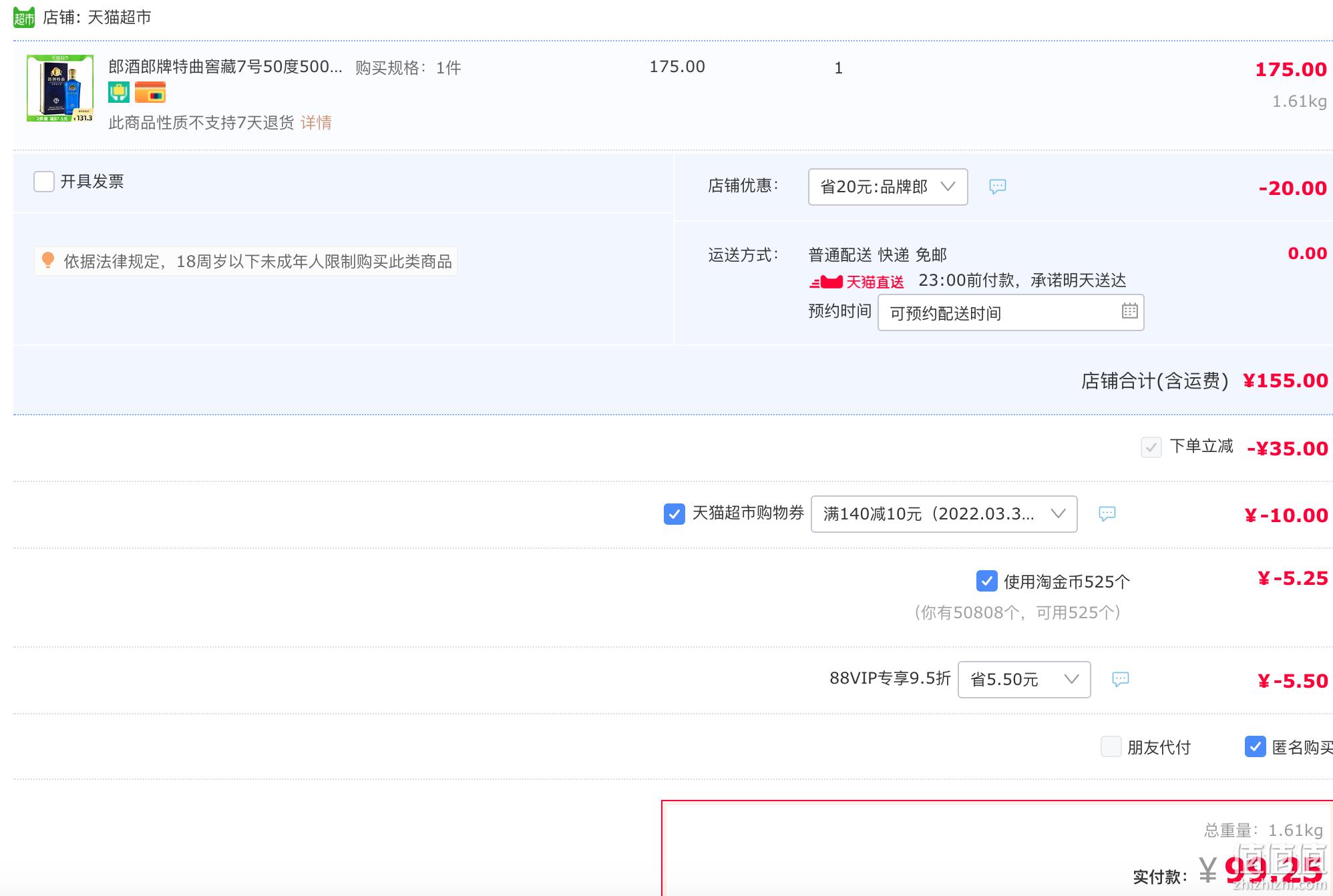Click the orange lightbulb notice icon
1333x896 pixels.
pyautogui.click(x=48, y=260)
